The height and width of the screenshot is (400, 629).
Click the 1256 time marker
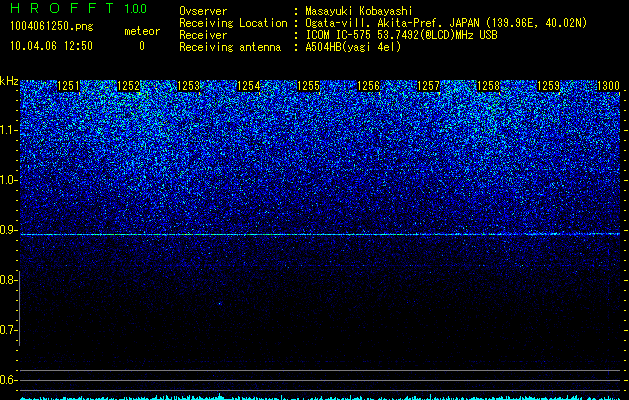point(368,86)
